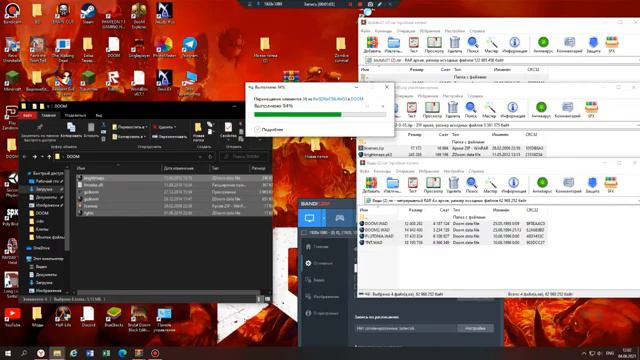Cancel the move via X next to progress bar
640x360 pixels.
382,106
